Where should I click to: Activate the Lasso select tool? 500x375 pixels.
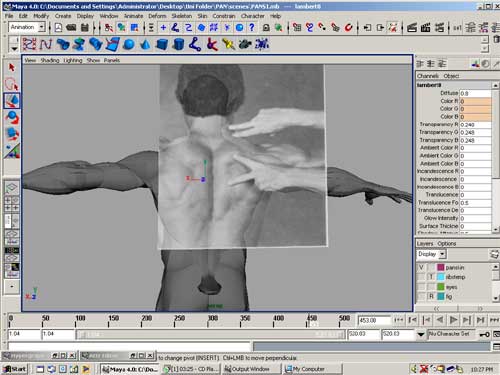pos(12,84)
